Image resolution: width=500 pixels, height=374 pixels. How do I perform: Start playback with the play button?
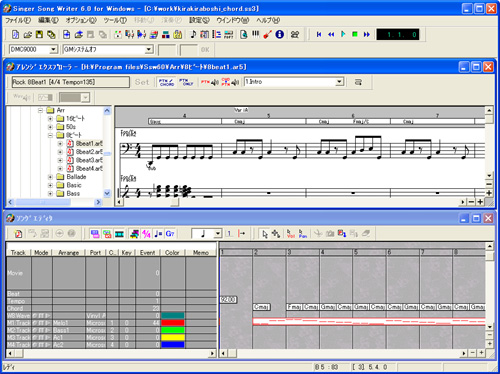[343, 34]
